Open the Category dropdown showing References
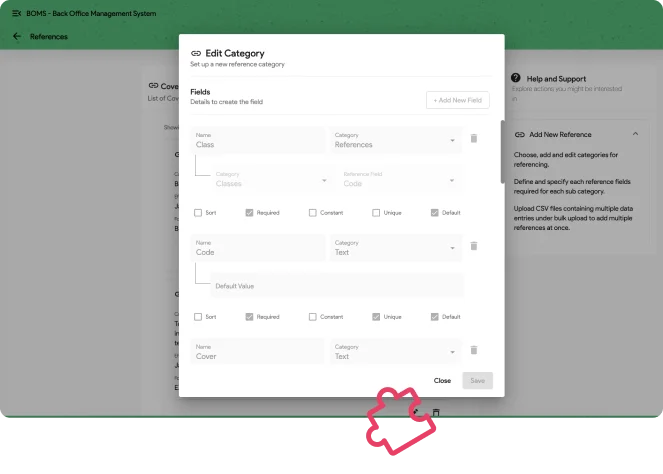 click(x=396, y=140)
